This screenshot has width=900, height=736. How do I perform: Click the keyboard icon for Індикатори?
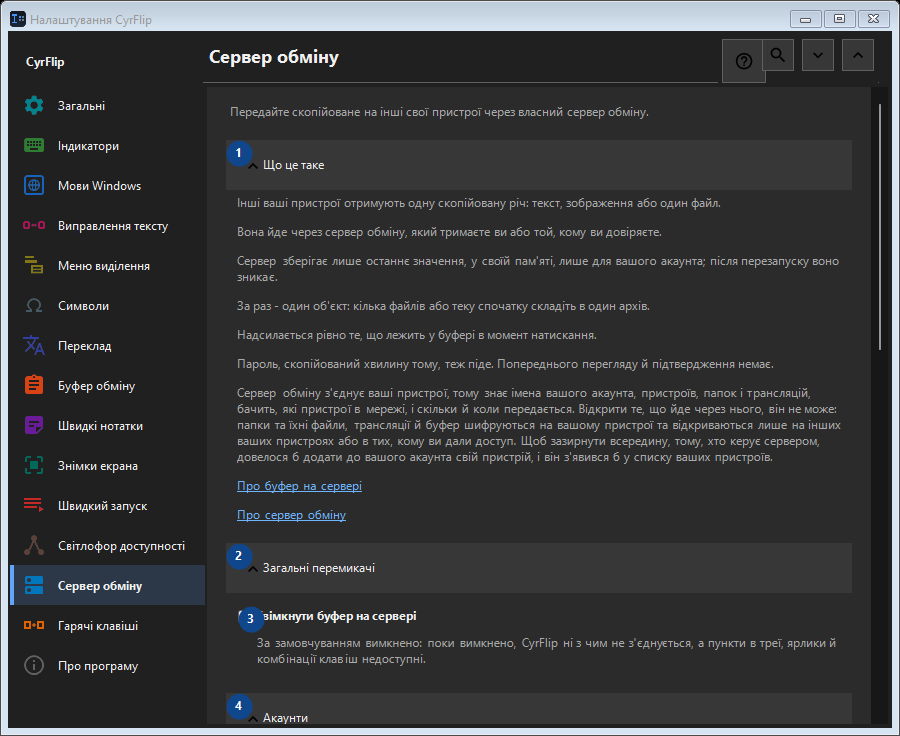pyautogui.click(x=34, y=146)
